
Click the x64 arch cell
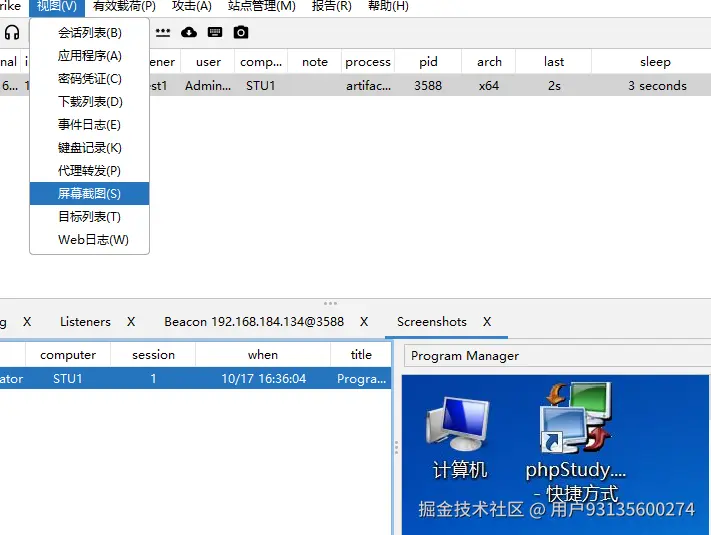tap(489, 85)
